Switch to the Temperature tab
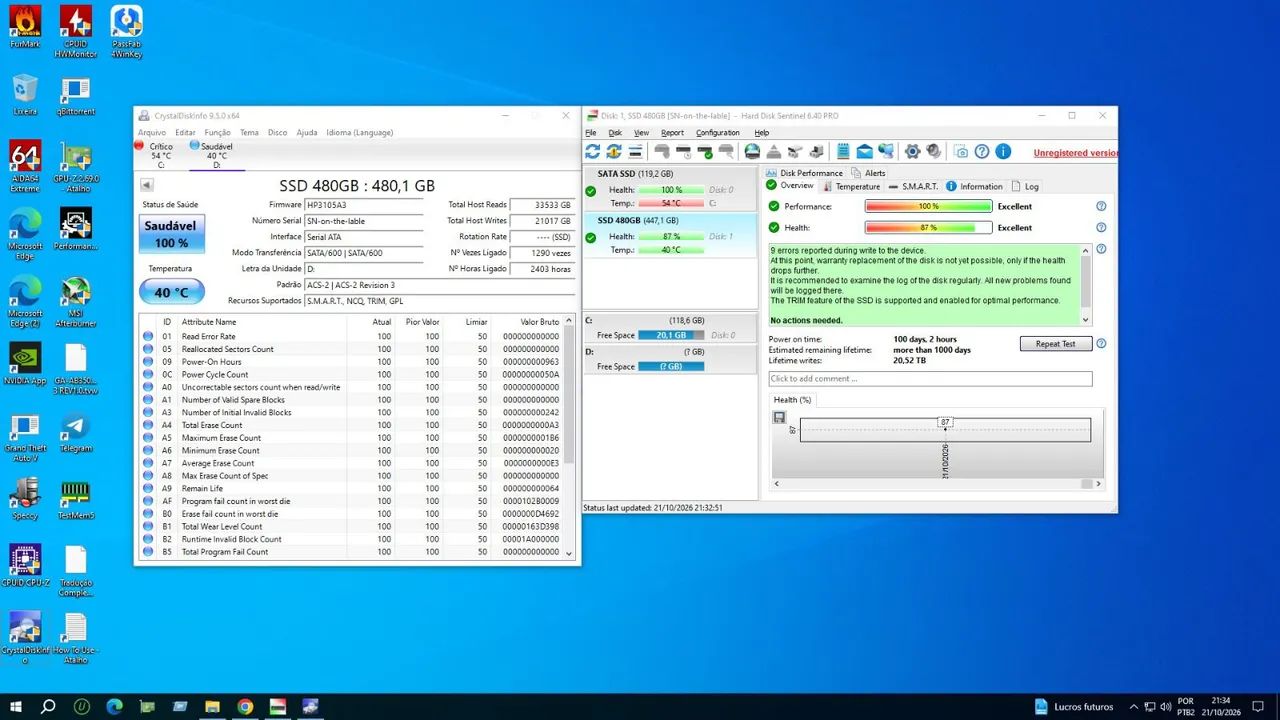The height and width of the screenshot is (720, 1280). tap(850, 186)
